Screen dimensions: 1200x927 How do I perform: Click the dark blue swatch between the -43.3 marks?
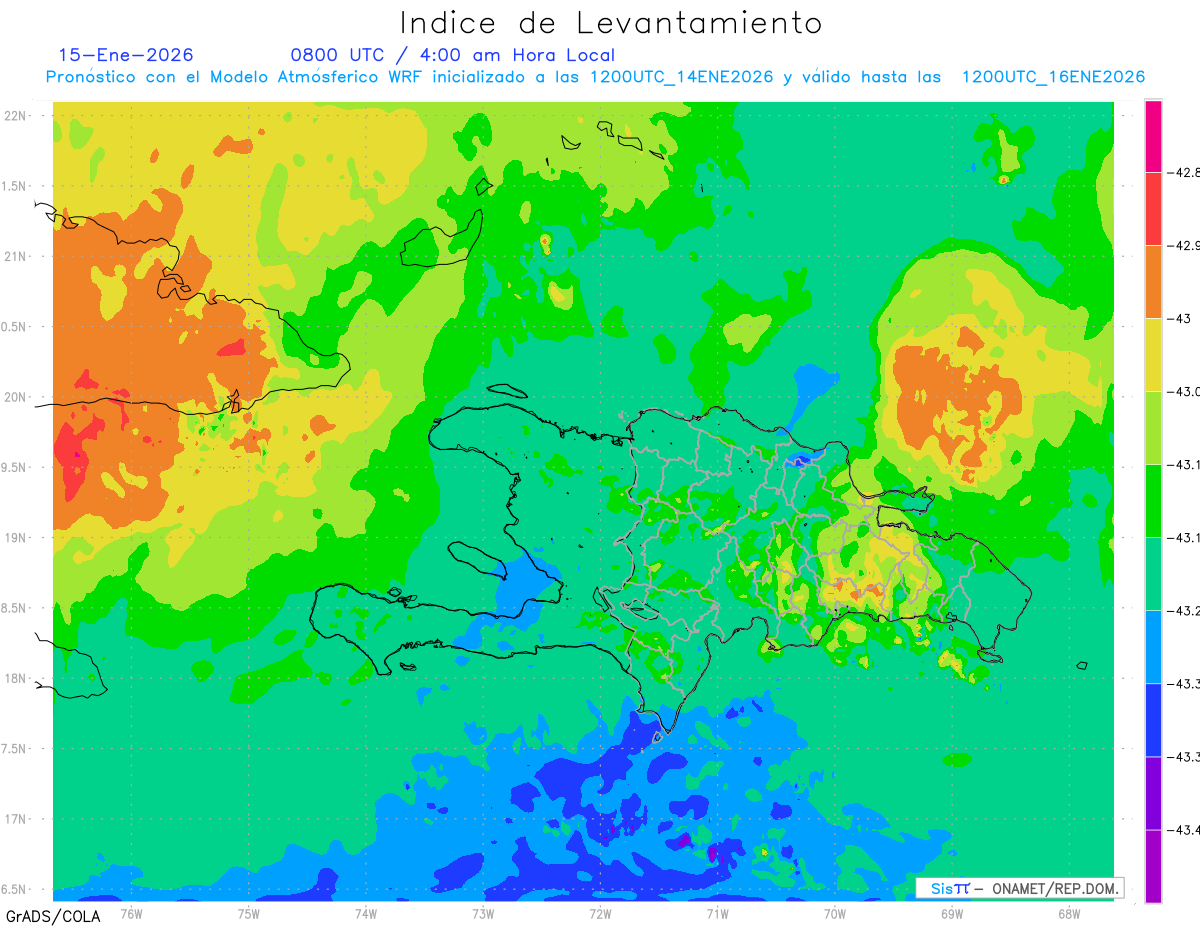pyautogui.click(x=1153, y=720)
